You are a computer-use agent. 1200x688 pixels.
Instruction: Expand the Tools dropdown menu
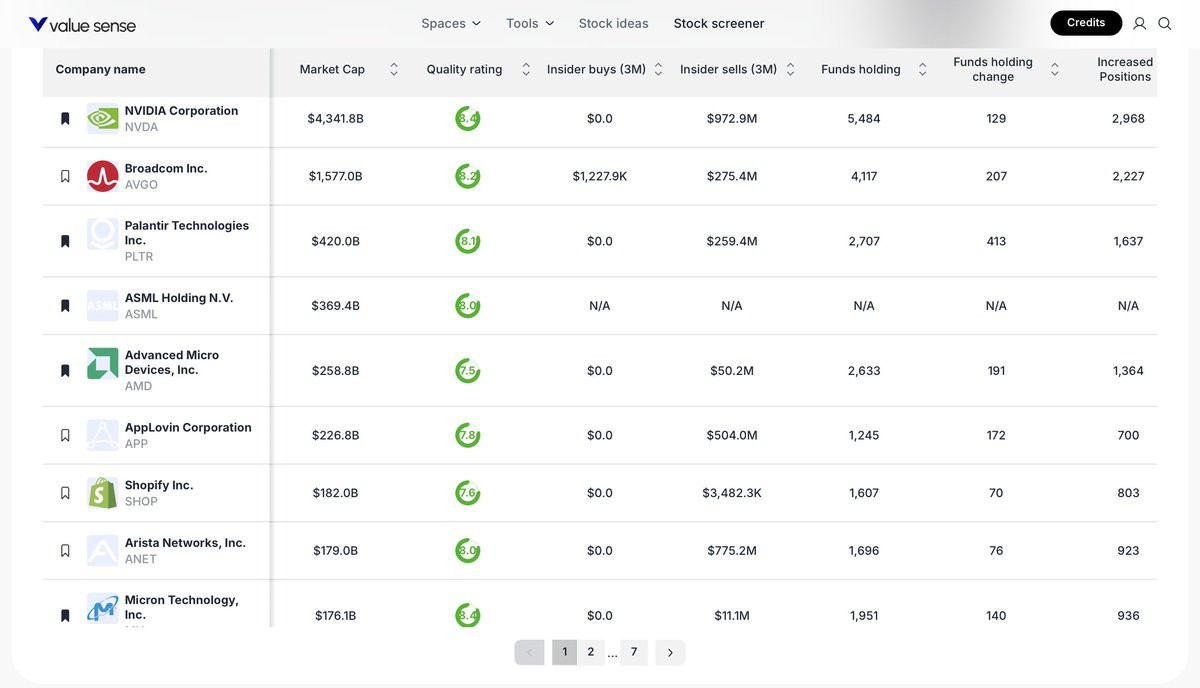(x=530, y=23)
